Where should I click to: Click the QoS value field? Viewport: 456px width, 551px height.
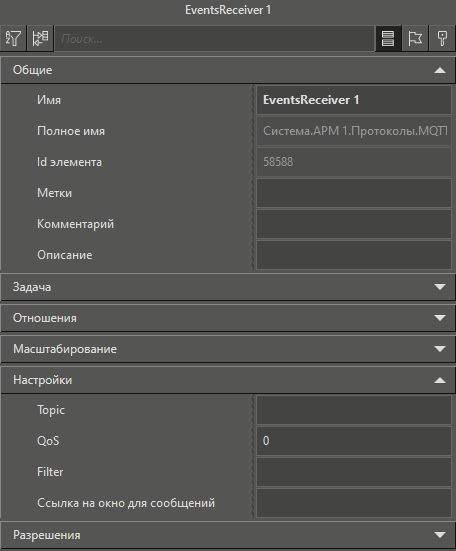point(354,441)
